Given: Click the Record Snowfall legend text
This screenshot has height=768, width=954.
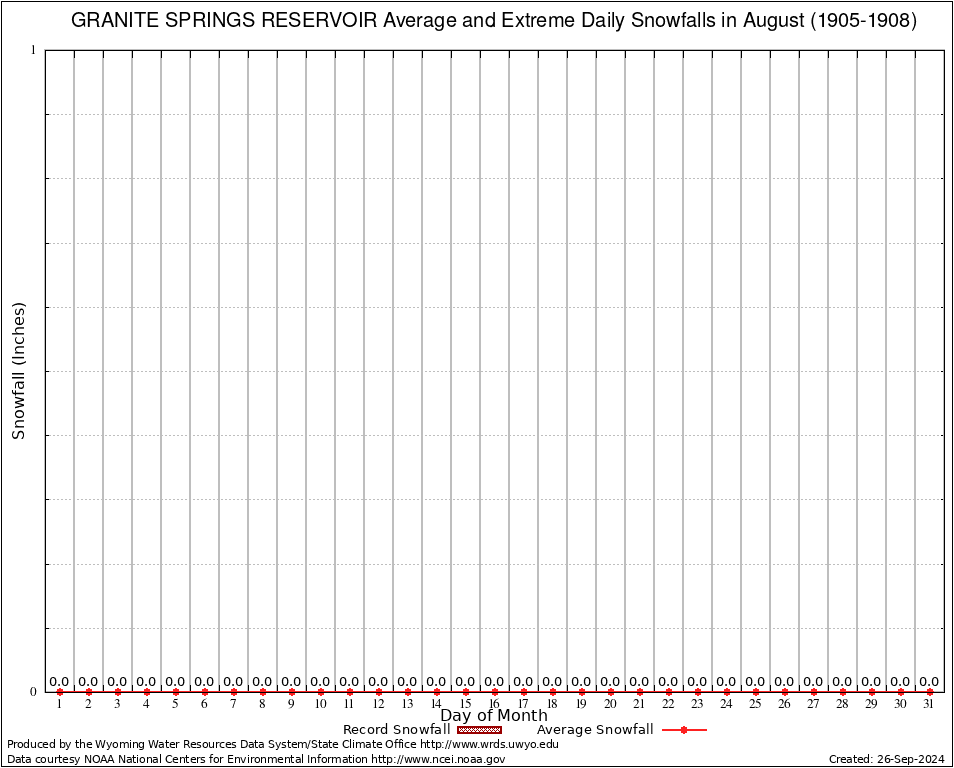Looking at the screenshot, I should pyautogui.click(x=396, y=730).
